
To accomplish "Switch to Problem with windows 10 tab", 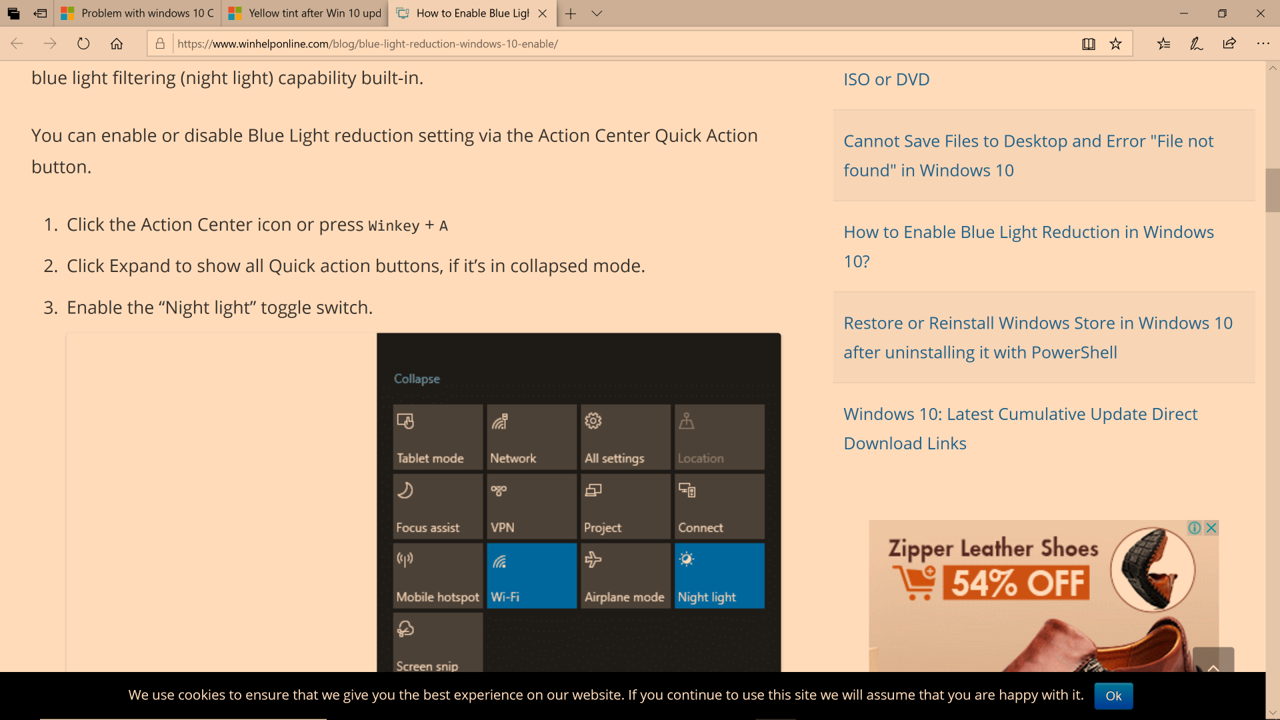I will pos(137,14).
